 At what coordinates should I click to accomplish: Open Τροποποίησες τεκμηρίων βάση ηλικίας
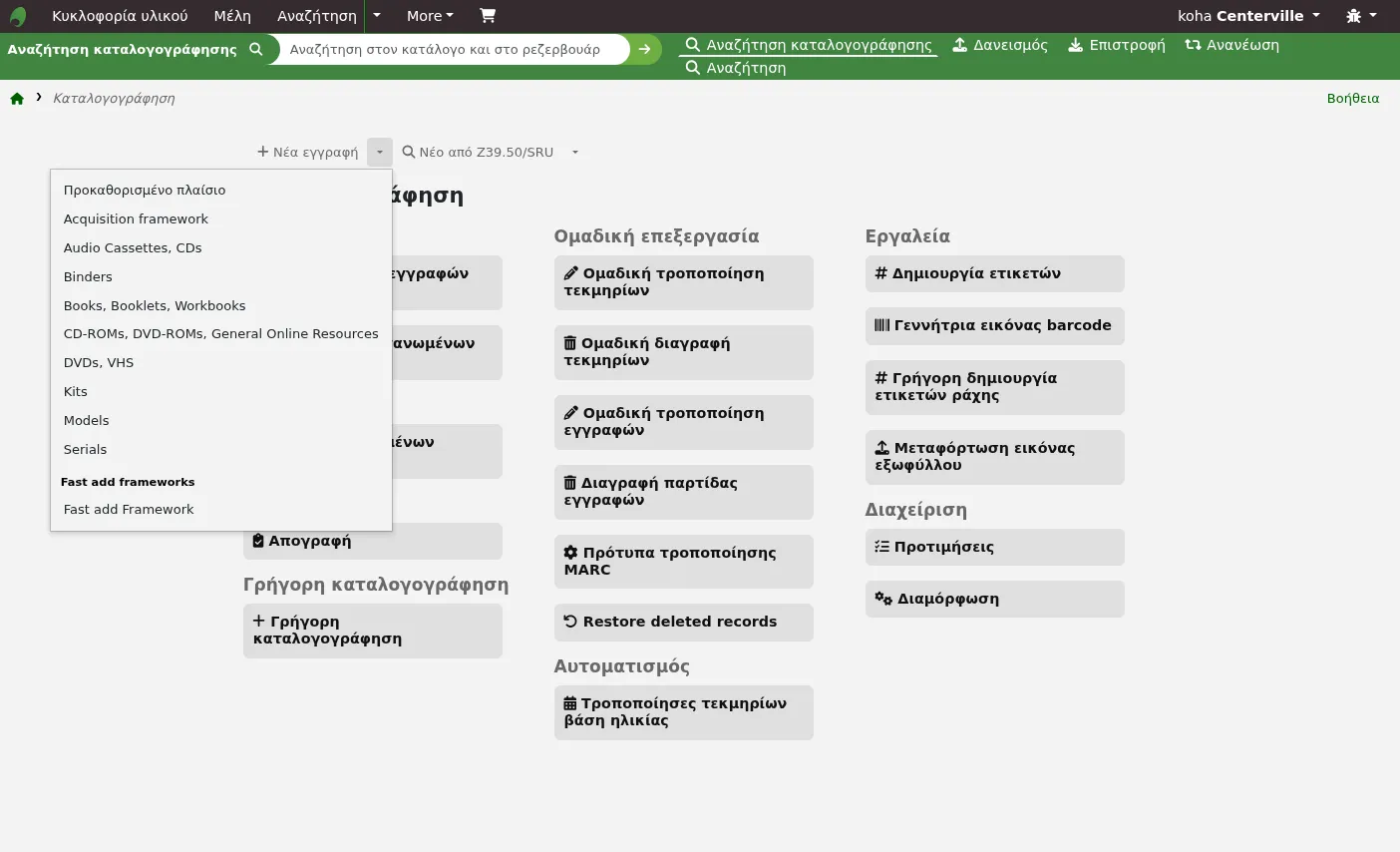pos(683,712)
